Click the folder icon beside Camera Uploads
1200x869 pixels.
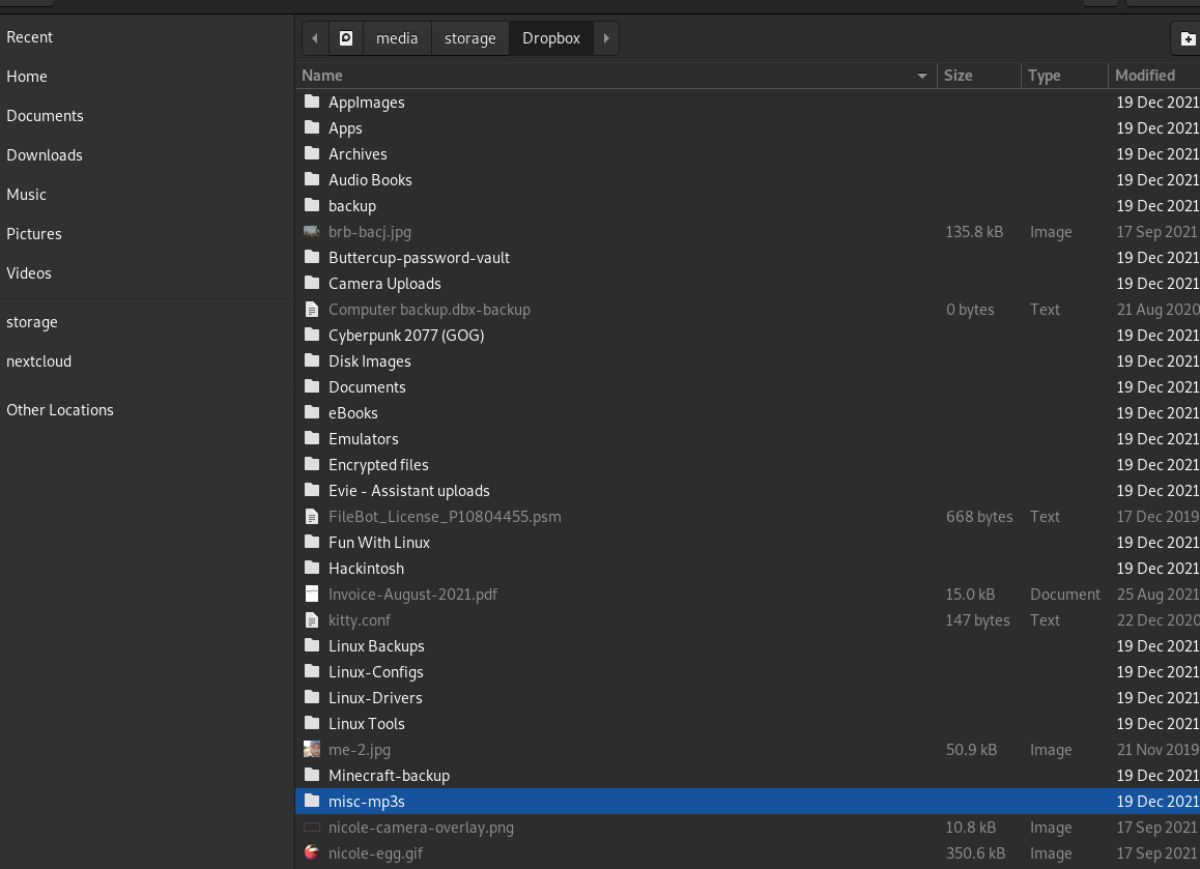click(311, 283)
